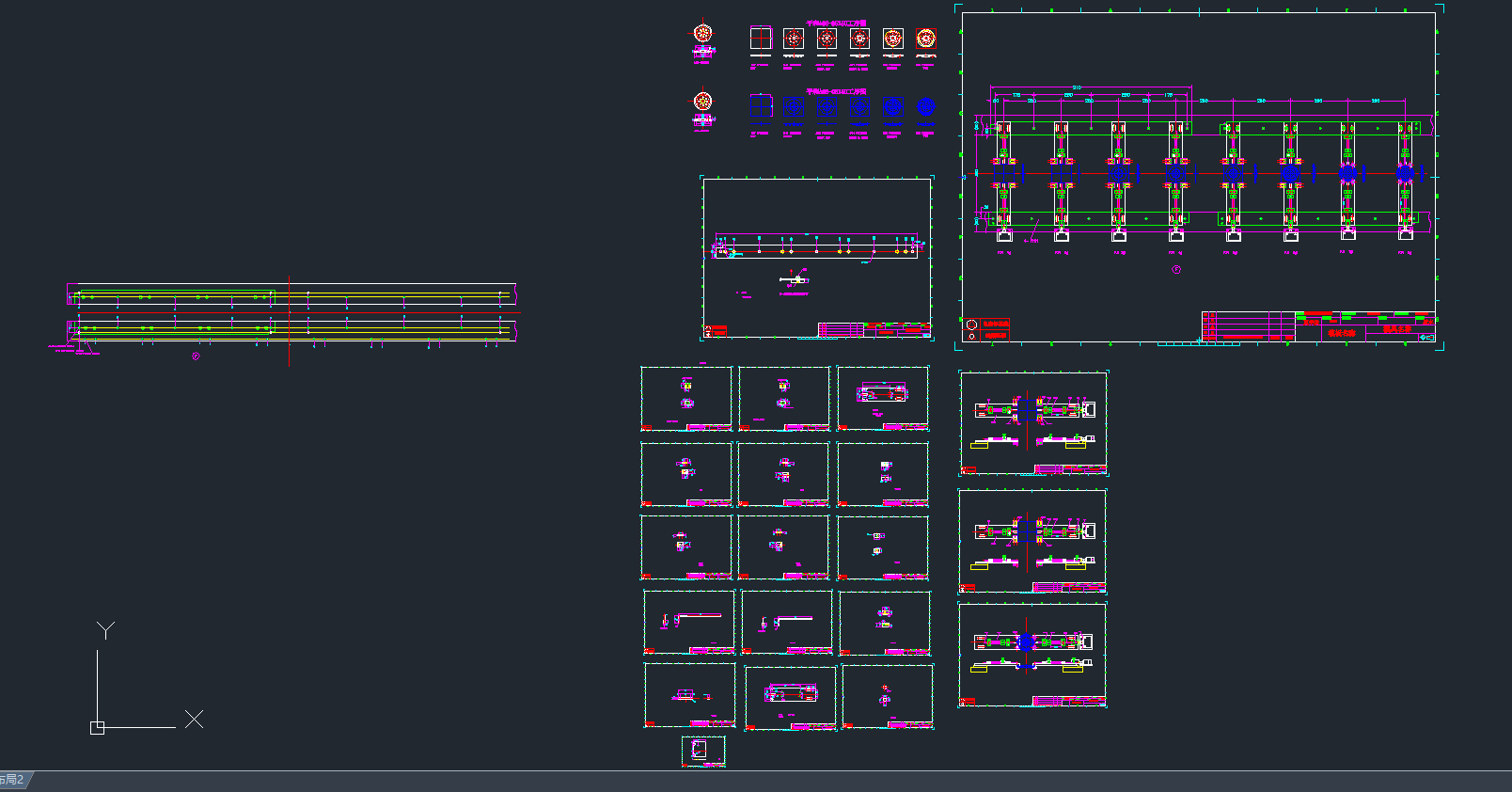The width and height of the screenshot is (1512, 792).
Task: Click the circled F marker in the large assembly sheet
Action: pos(1175,269)
